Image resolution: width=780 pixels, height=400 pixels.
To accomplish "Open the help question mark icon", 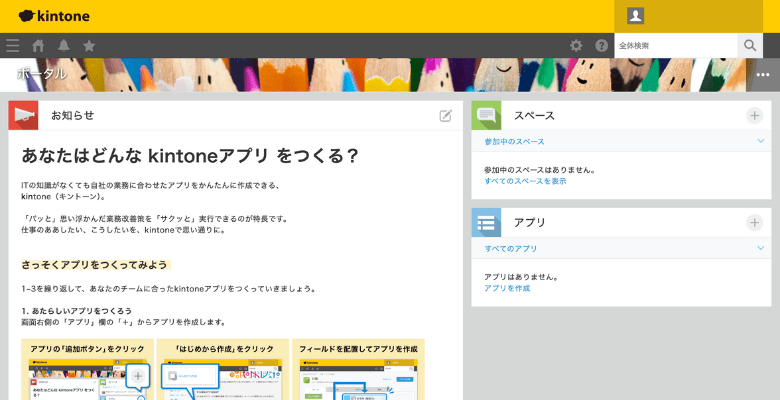I will pos(601,46).
